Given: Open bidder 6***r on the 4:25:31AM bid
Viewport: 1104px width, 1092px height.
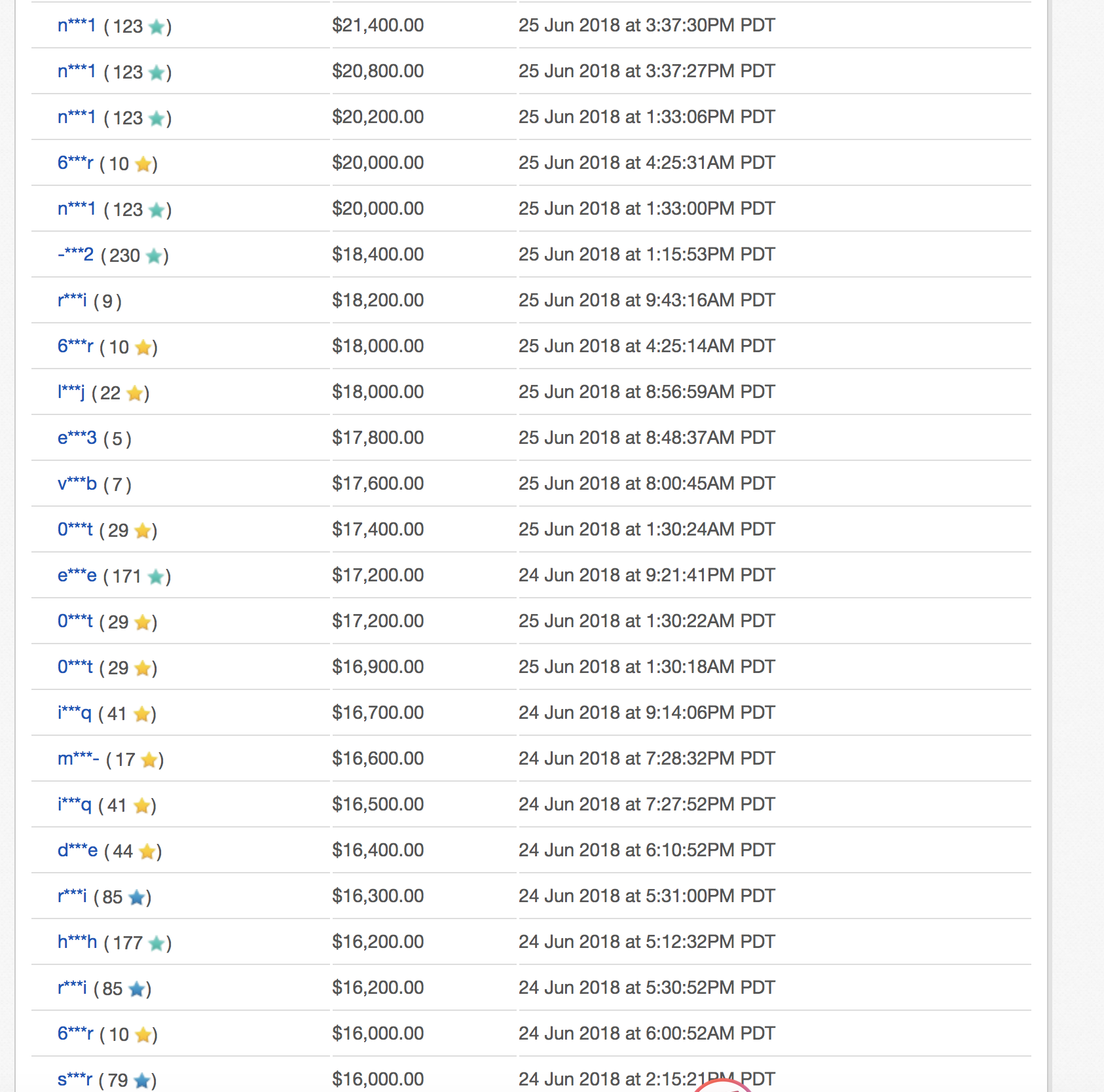Looking at the screenshot, I should [75, 163].
